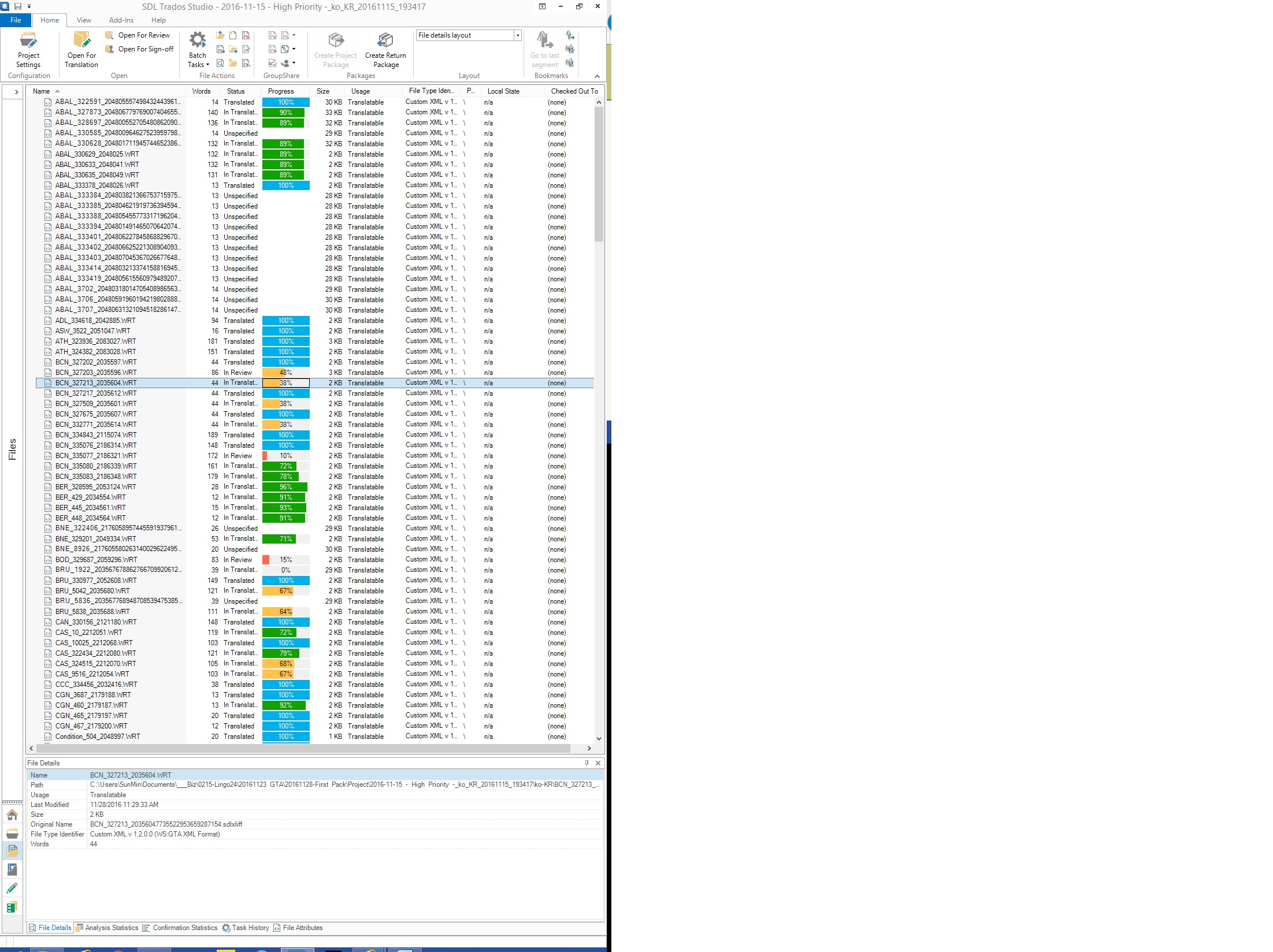Click the horizontal scrollbar right arrow

[x=589, y=748]
